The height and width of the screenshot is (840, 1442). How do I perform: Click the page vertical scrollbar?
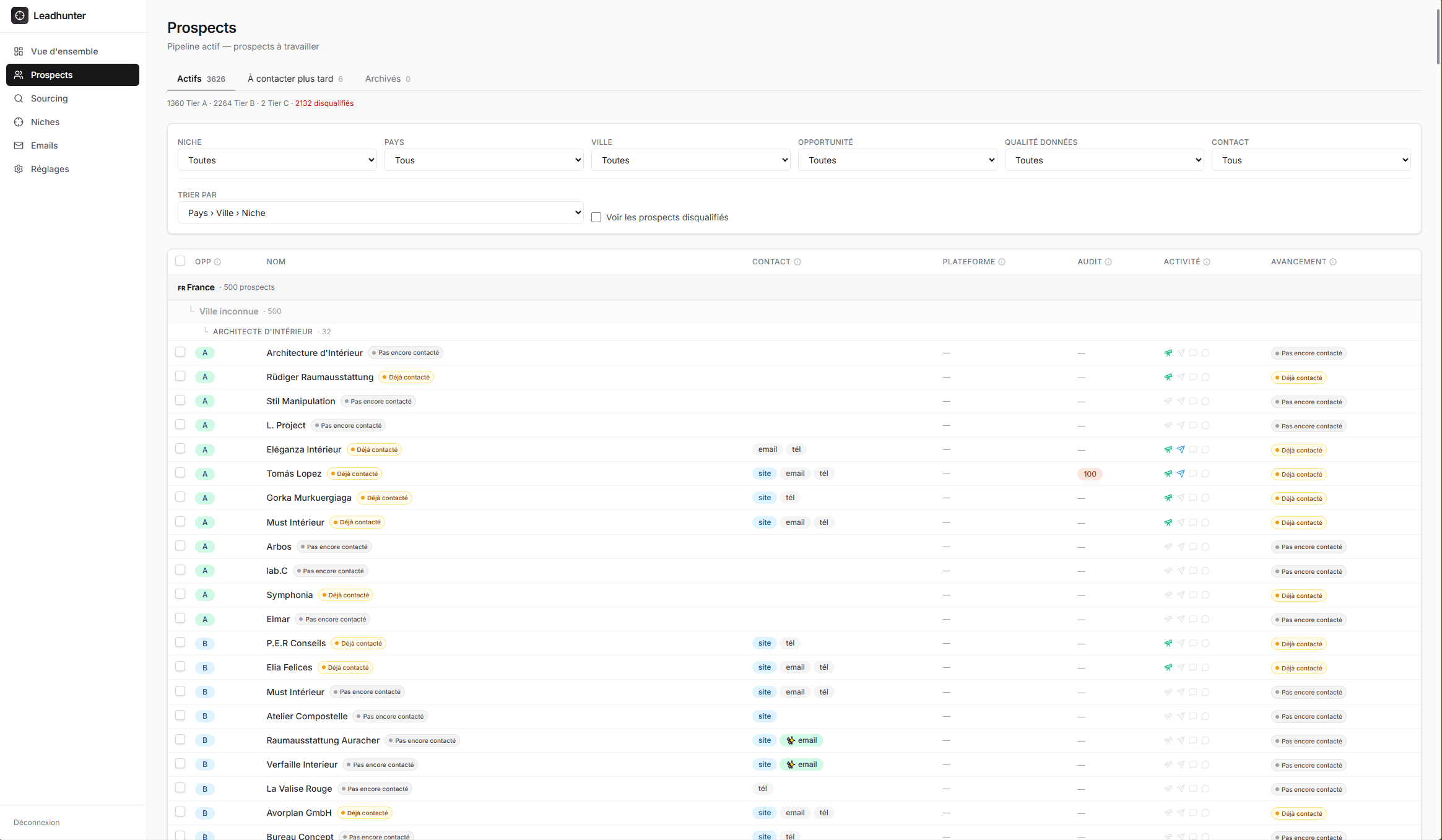pos(1439,37)
